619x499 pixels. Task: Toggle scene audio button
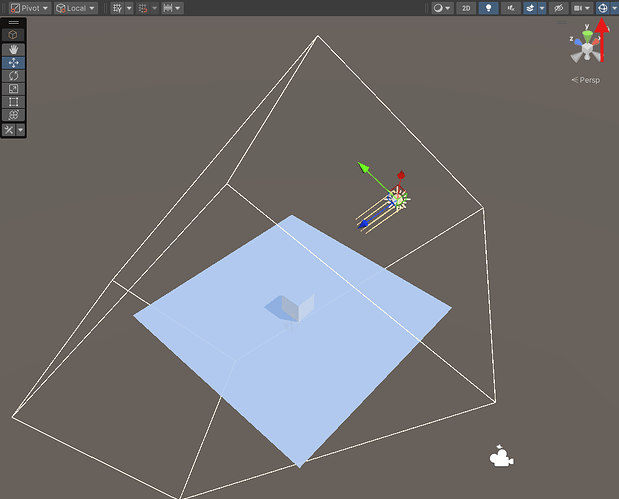click(511, 8)
